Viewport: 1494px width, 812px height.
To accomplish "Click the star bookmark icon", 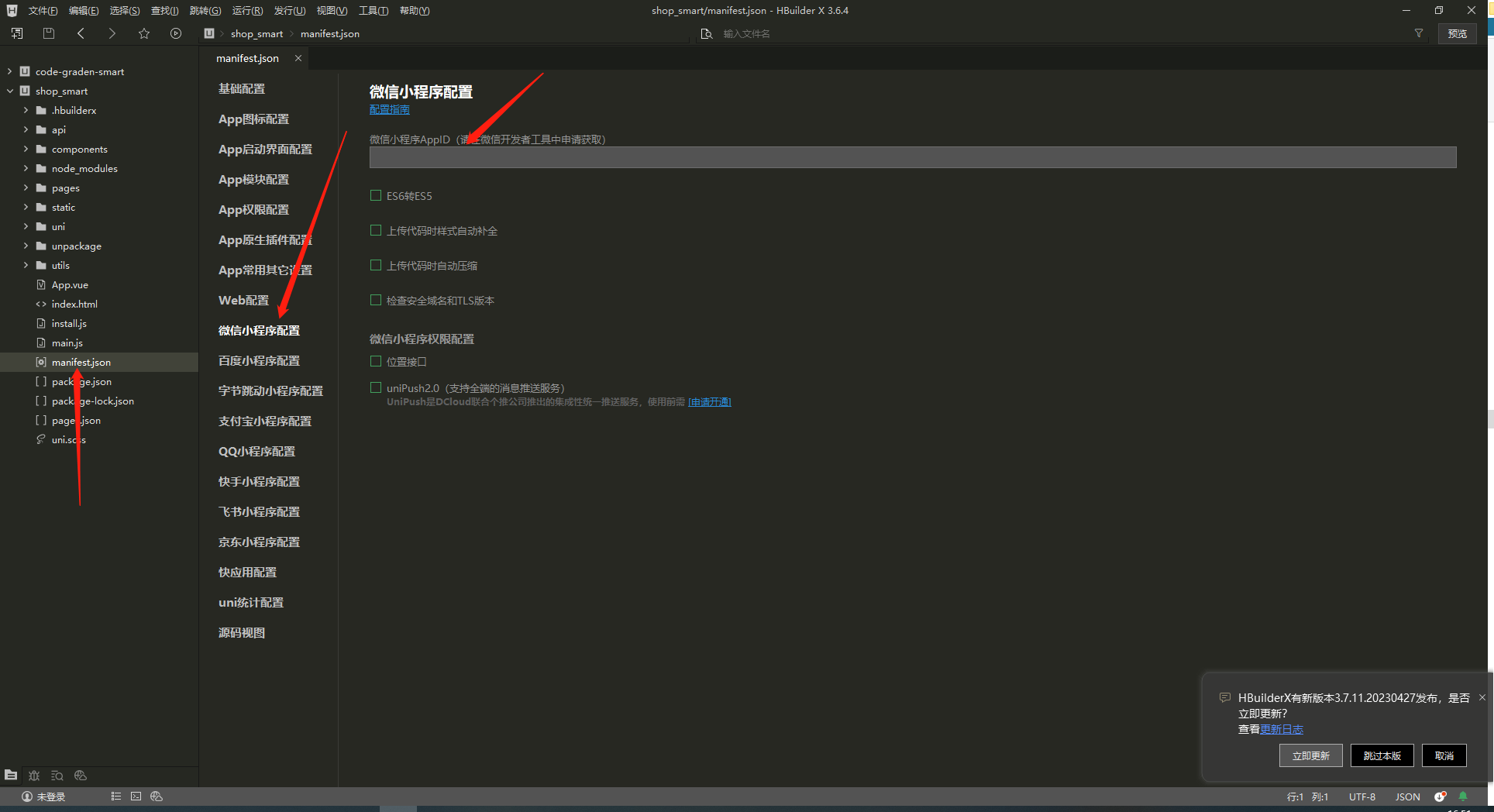I will (x=144, y=33).
